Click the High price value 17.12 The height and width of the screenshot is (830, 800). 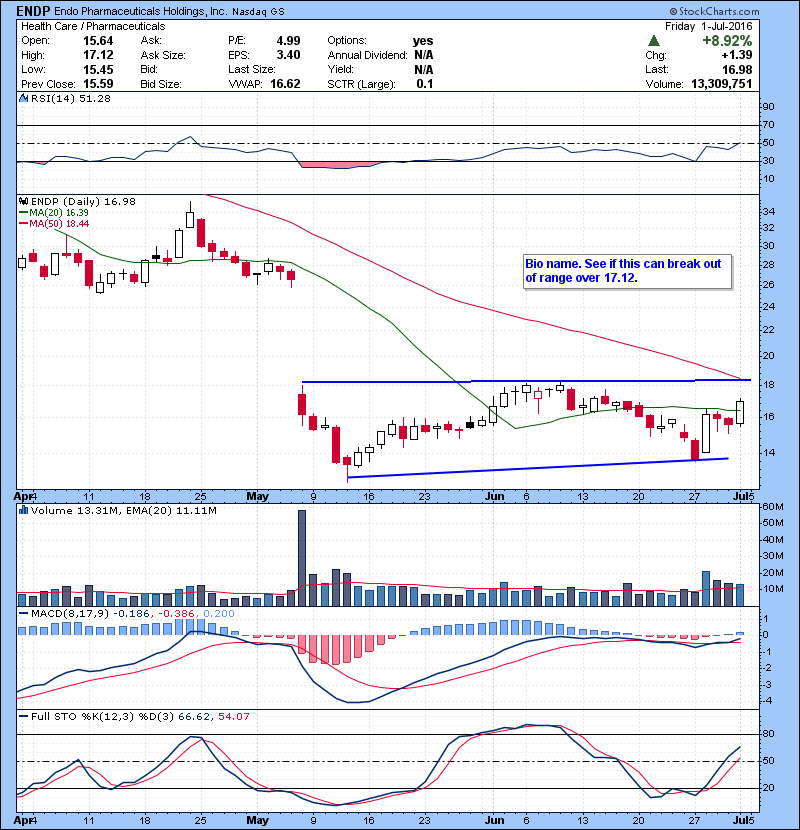pyautogui.click(x=98, y=55)
